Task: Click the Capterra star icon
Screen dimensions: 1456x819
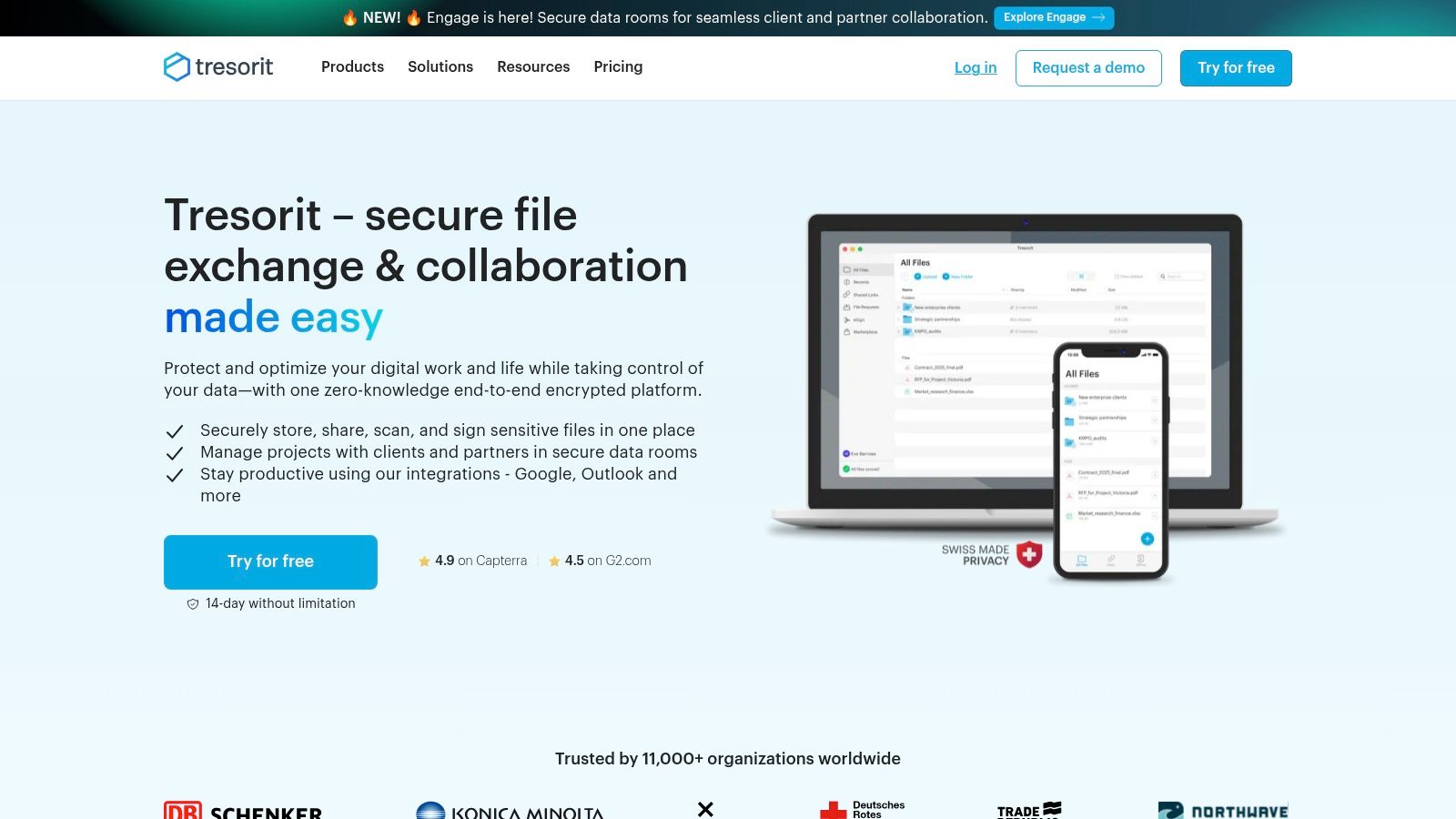Action: [x=424, y=561]
